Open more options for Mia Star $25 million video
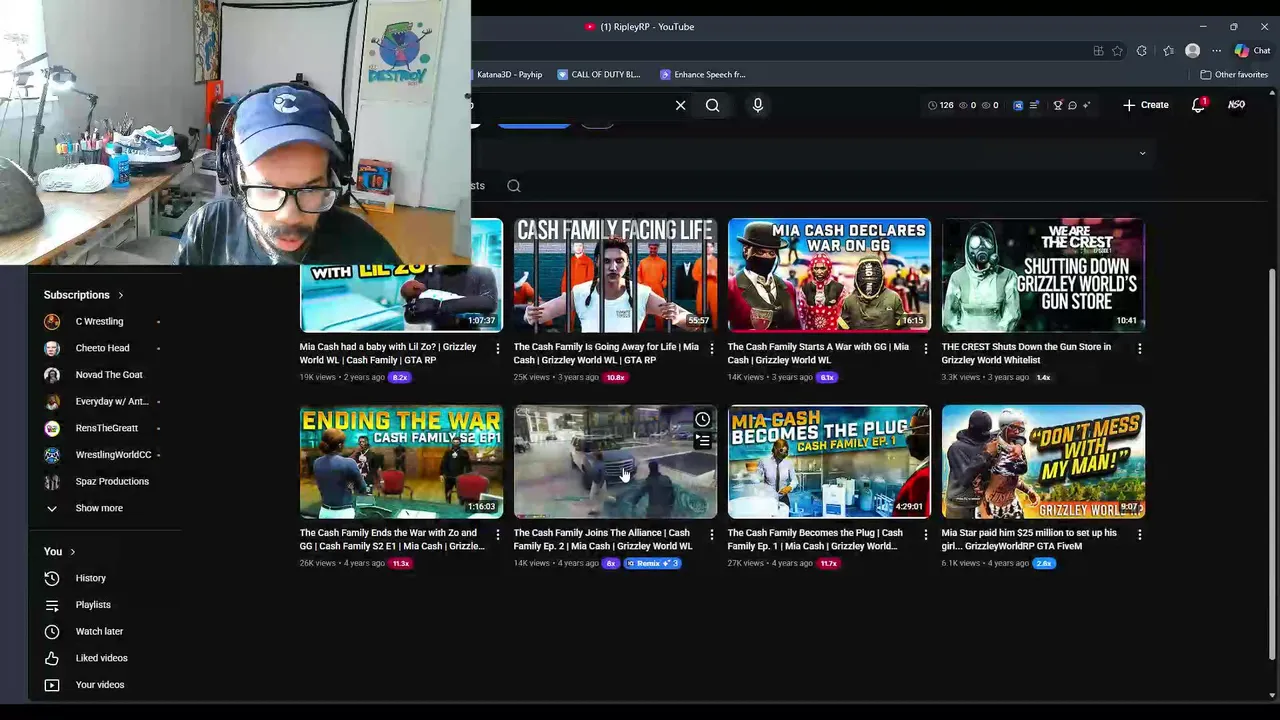This screenshot has height=720, width=1280. [1139, 534]
